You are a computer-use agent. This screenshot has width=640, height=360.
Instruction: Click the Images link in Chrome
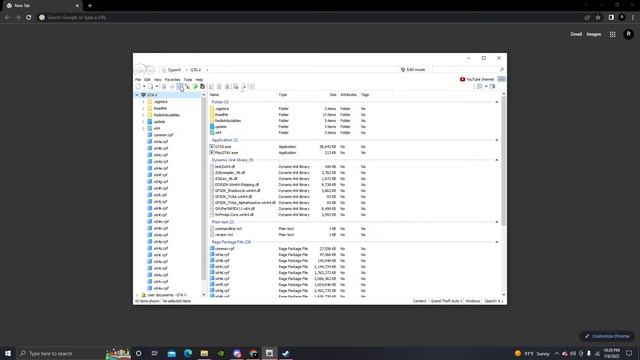pos(594,34)
